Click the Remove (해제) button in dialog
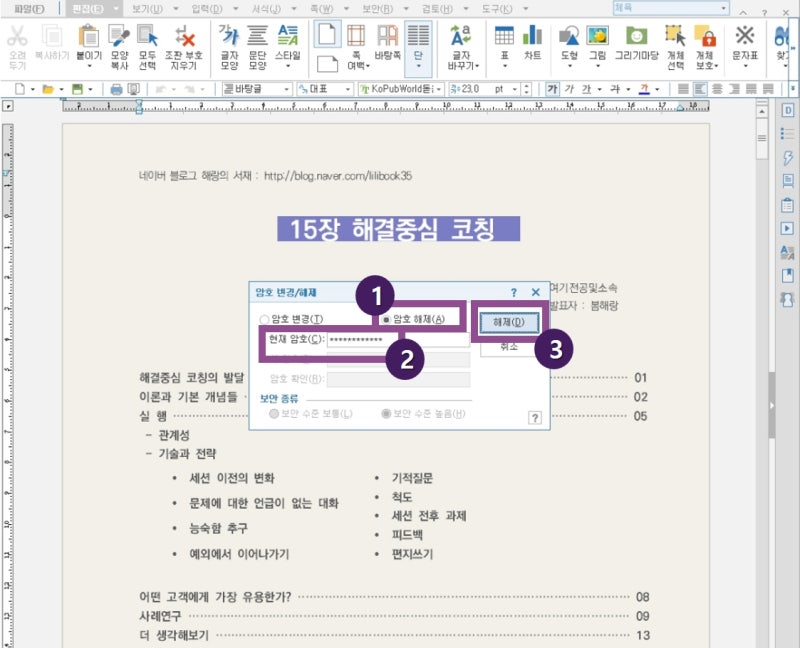Viewport: 800px width, 648px height. click(509, 322)
